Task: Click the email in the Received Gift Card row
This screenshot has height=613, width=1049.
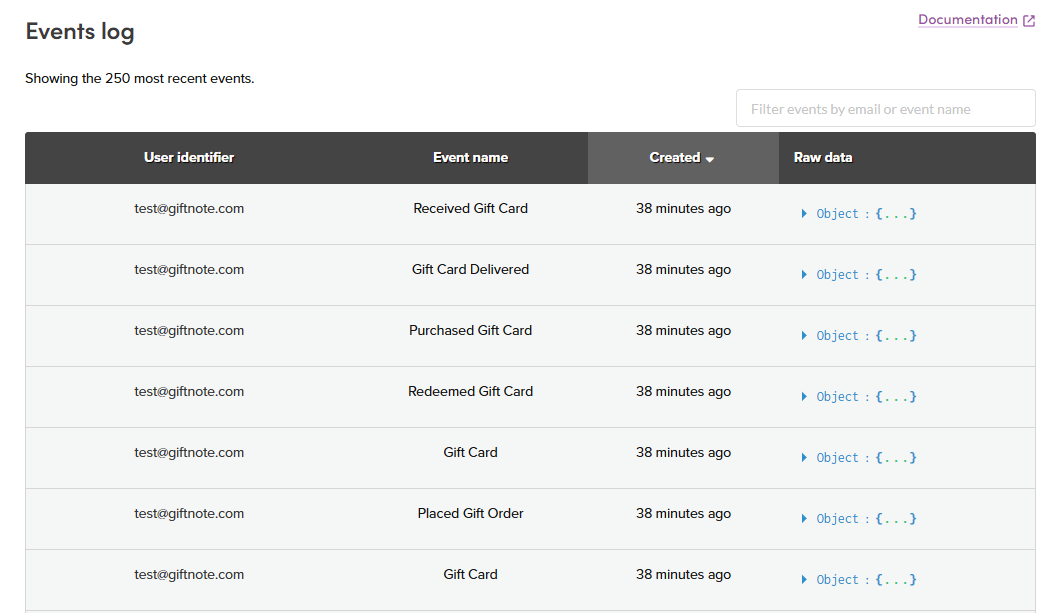Action: pos(189,208)
